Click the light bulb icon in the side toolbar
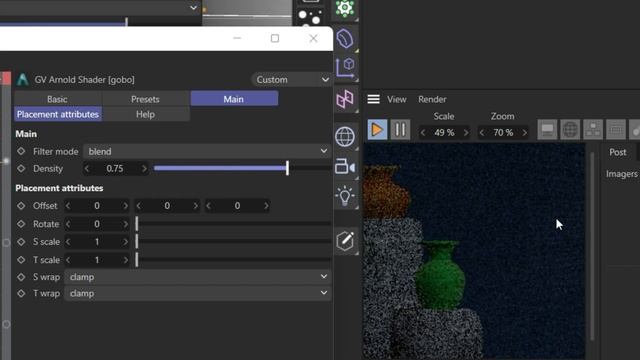 click(345, 196)
